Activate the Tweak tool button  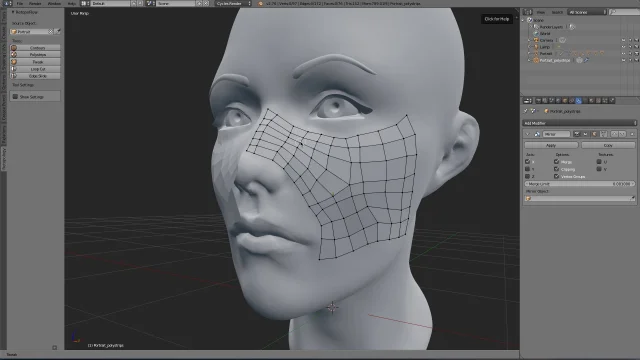click(x=35, y=62)
